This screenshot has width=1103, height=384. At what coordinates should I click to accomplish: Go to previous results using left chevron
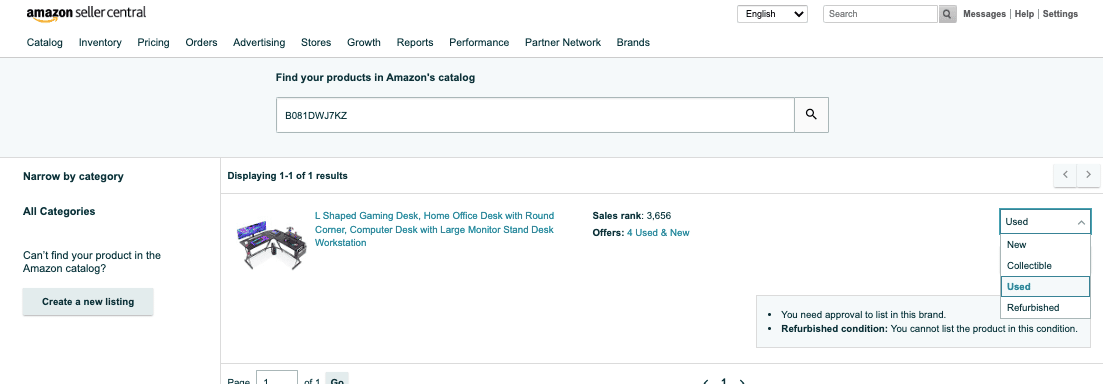click(x=1065, y=175)
